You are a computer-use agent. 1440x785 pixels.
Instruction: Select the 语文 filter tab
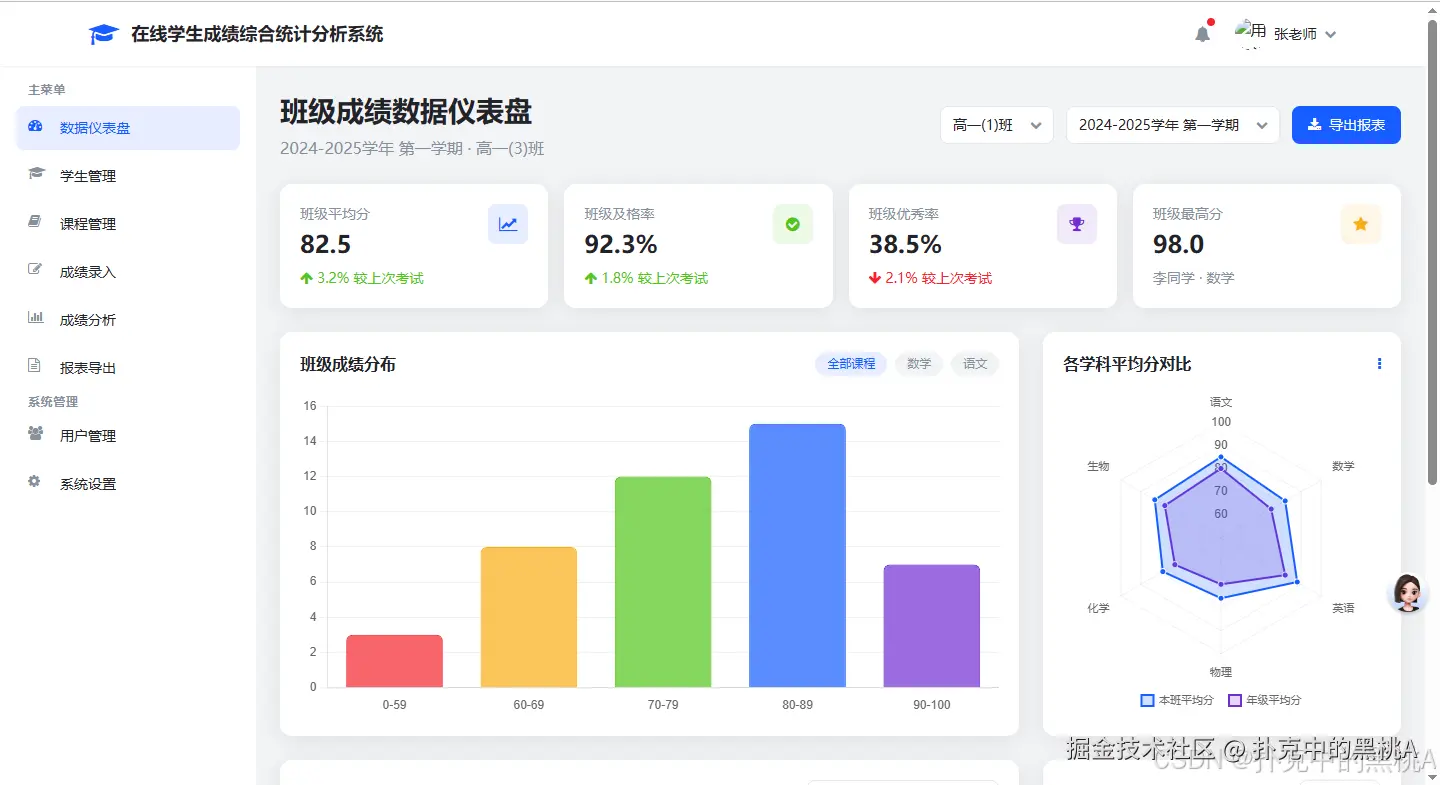(x=975, y=364)
